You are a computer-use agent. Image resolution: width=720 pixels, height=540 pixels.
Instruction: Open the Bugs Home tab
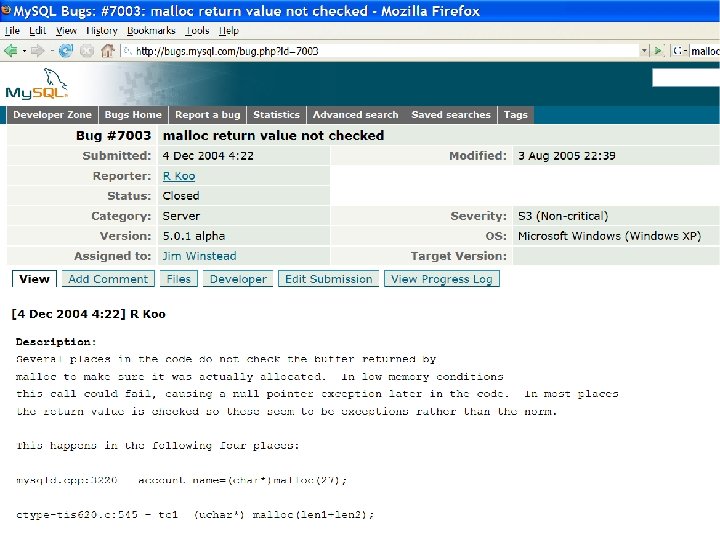pyautogui.click(x=133, y=115)
